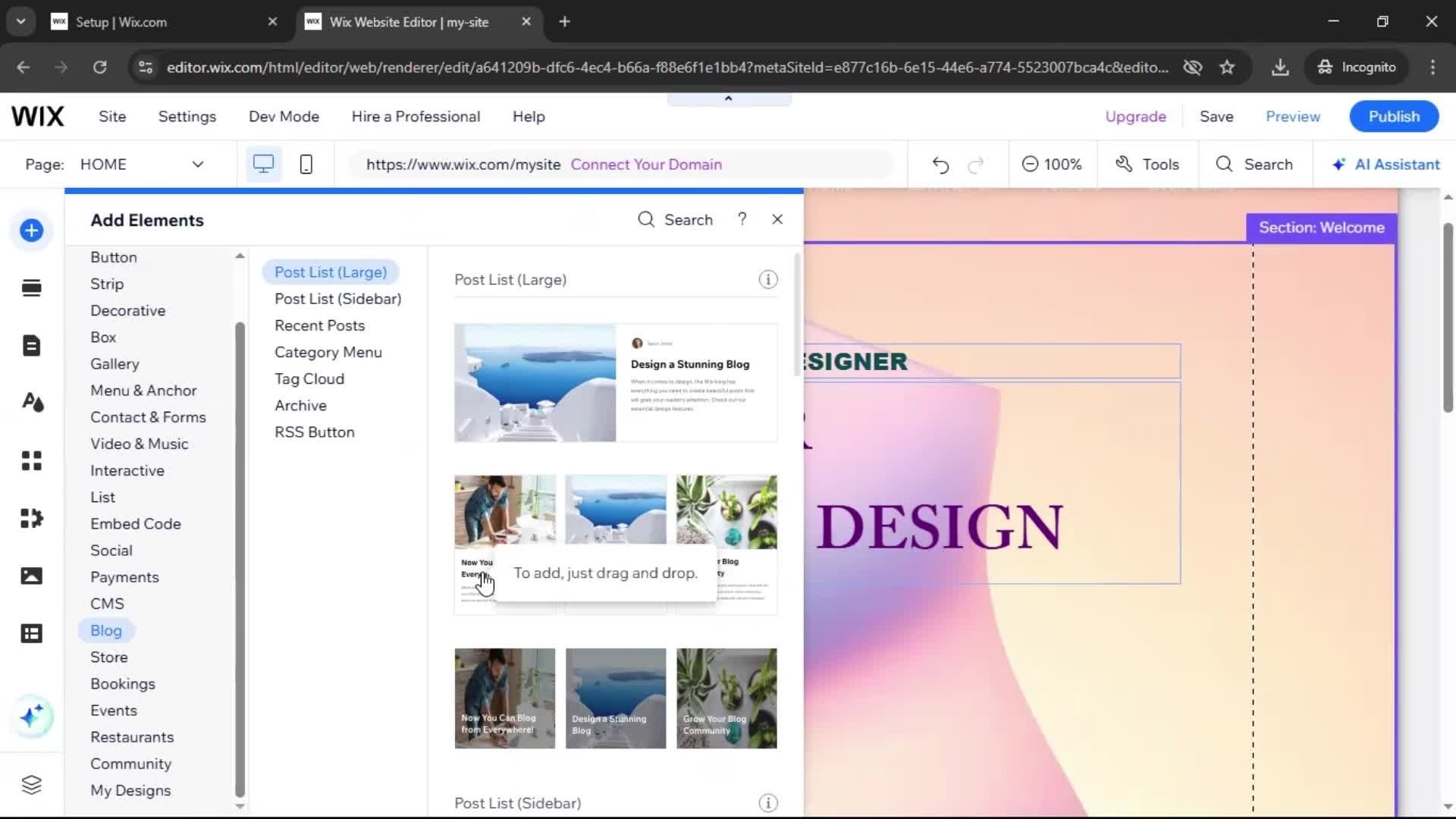Open the AI Assistant
1456x819 pixels.
point(1385,165)
